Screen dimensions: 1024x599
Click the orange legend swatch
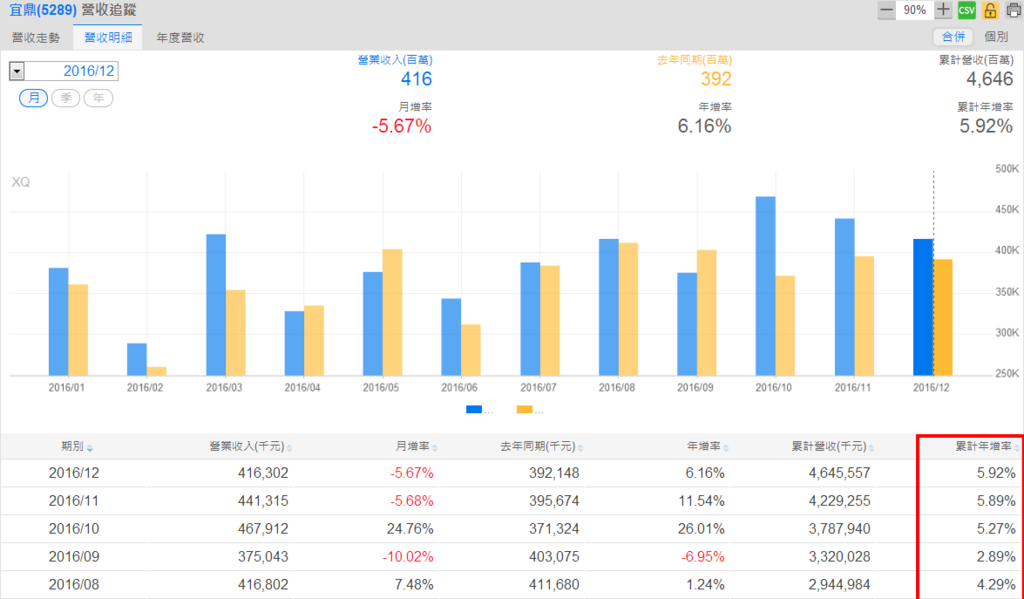point(524,410)
